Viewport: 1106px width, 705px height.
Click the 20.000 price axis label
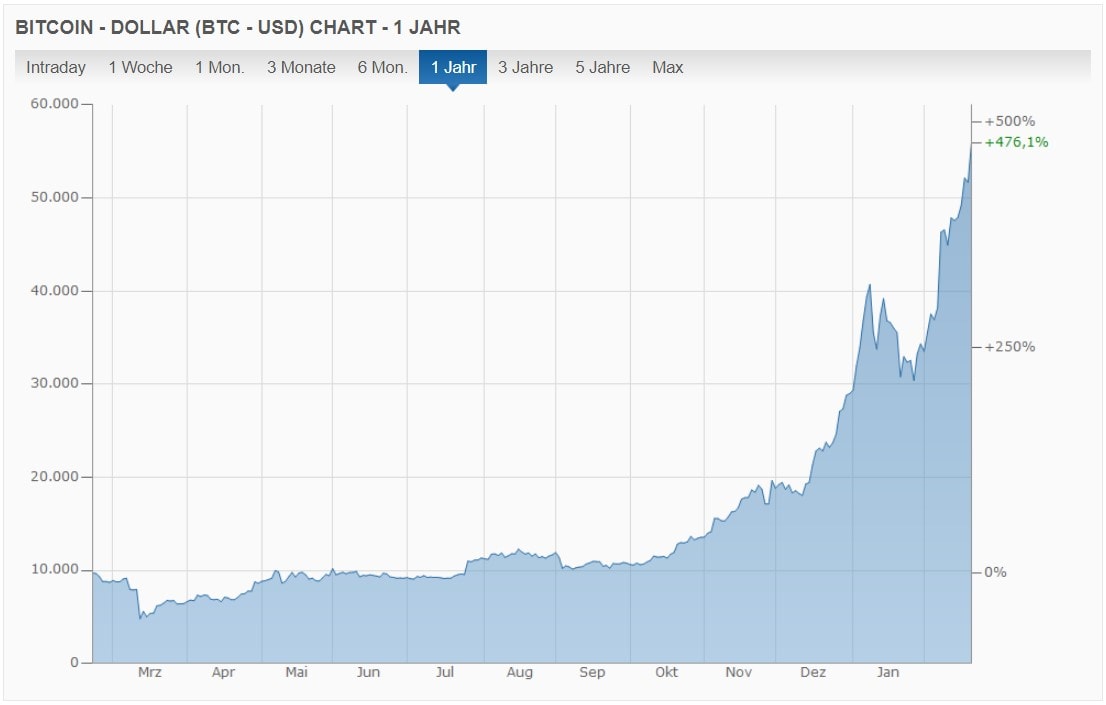54,476
